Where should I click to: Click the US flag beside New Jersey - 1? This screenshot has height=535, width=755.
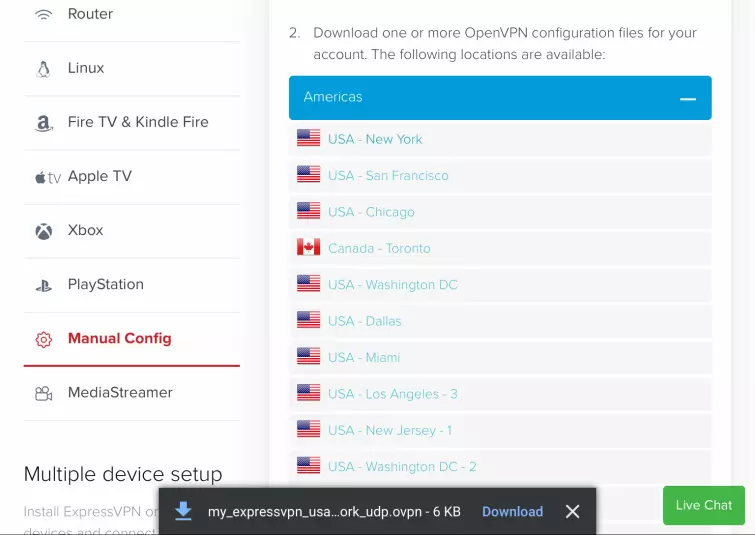(x=308, y=429)
